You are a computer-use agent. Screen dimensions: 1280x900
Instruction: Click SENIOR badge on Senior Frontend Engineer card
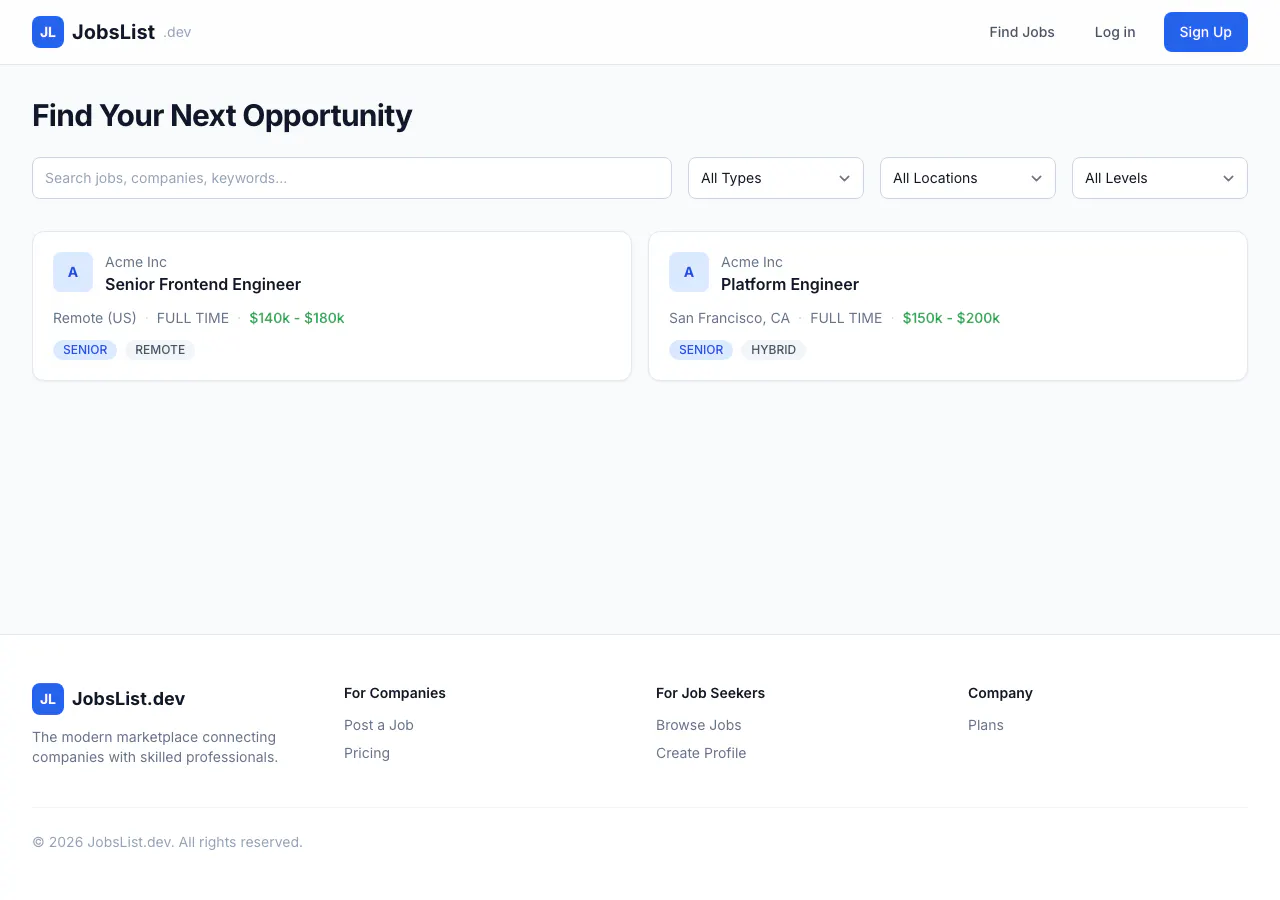point(85,350)
